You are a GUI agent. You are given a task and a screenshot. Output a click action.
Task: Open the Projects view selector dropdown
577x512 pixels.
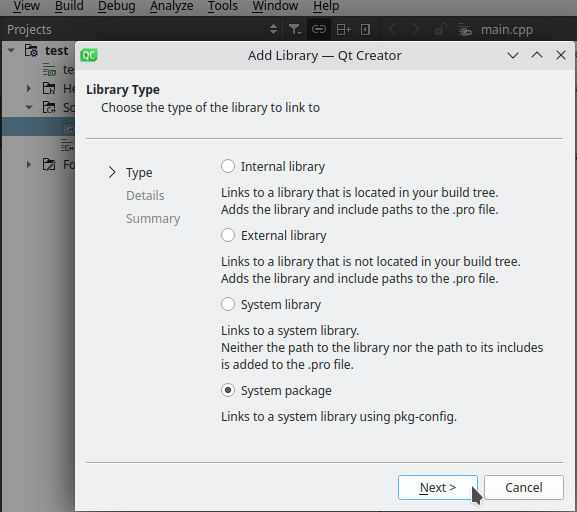click(x=273, y=29)
